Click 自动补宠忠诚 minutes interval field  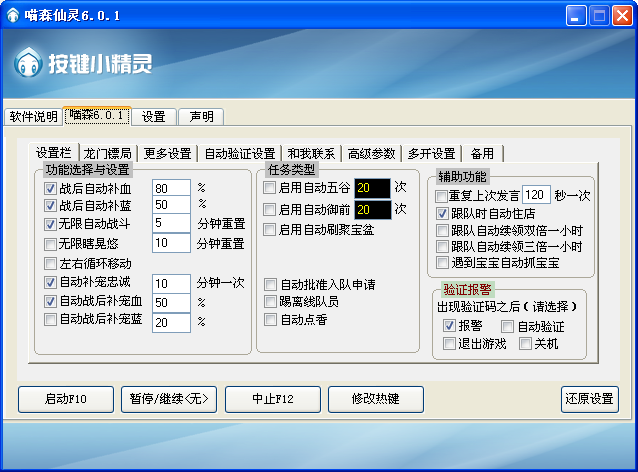(171, 283)
